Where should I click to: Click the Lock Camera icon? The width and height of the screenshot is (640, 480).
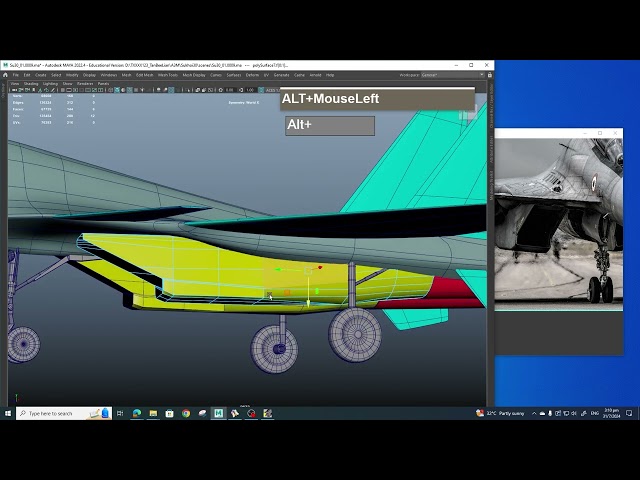coord(20,90)
